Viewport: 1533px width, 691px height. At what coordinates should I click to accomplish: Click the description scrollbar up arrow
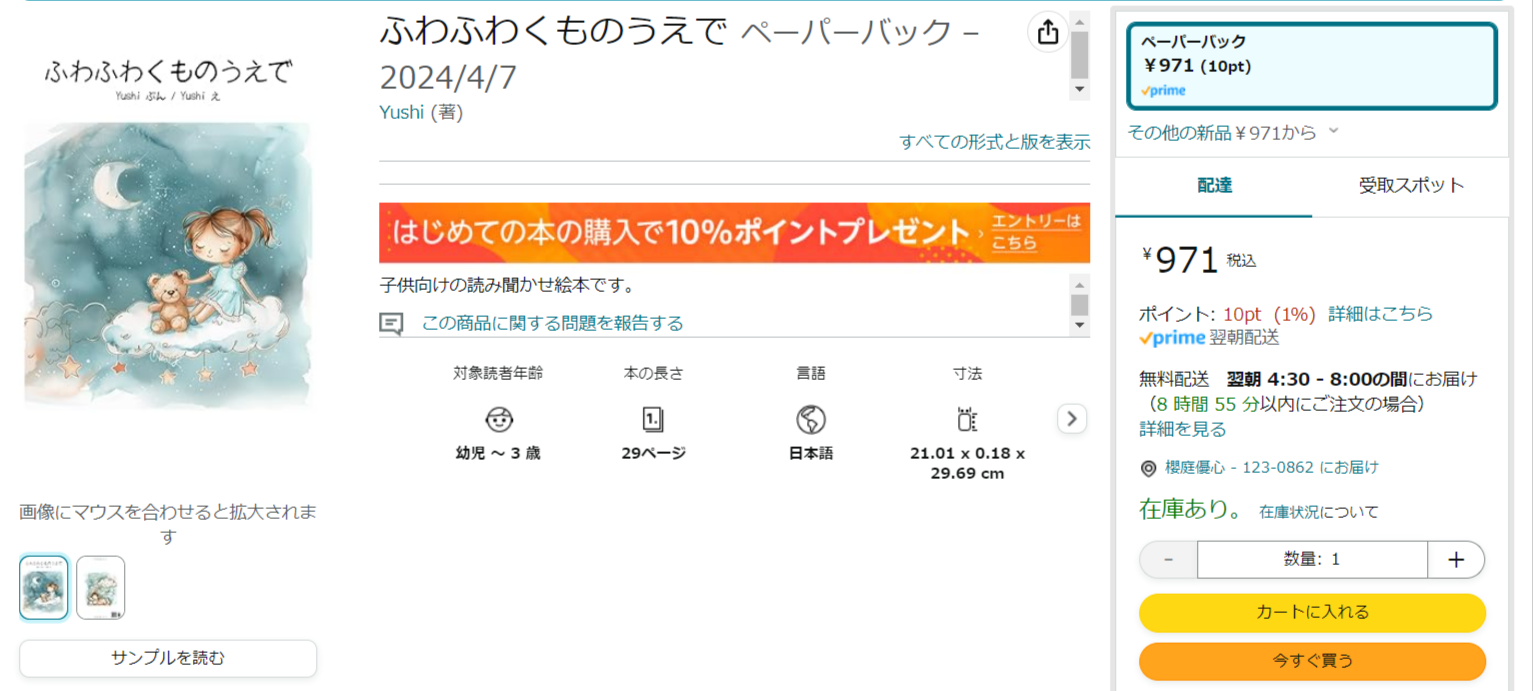tap(1079, 283)
